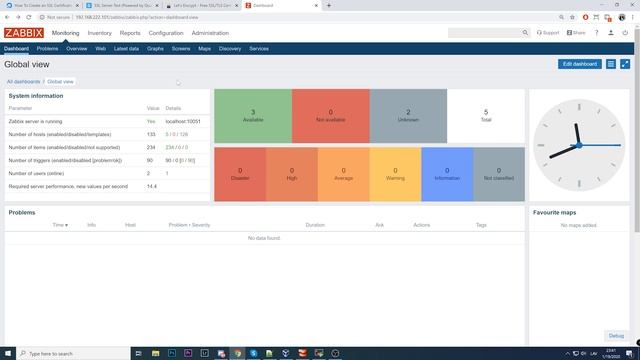Click the browser address bar

click(298, 17)
